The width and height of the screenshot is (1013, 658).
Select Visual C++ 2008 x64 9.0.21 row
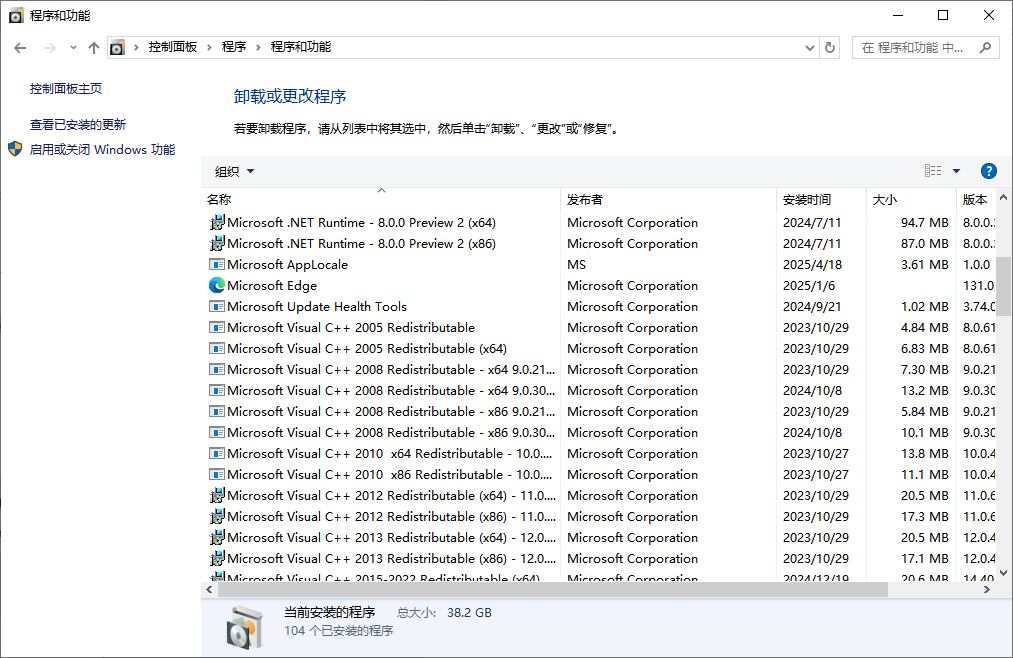point(600,369)
